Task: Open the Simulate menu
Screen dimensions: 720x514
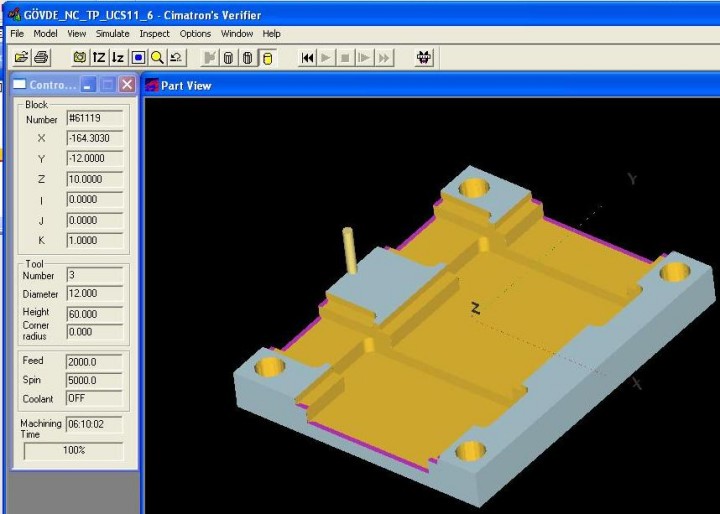Action: point(112,33)
